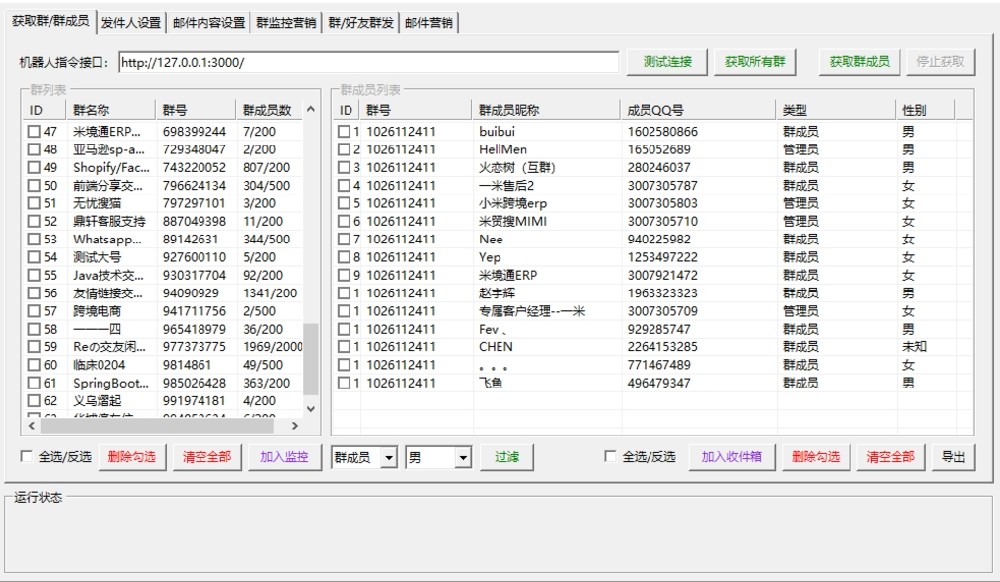Click the 停止获取 button
The height and width of the screenshot is (582, 1000).
(x=940, y=62)
